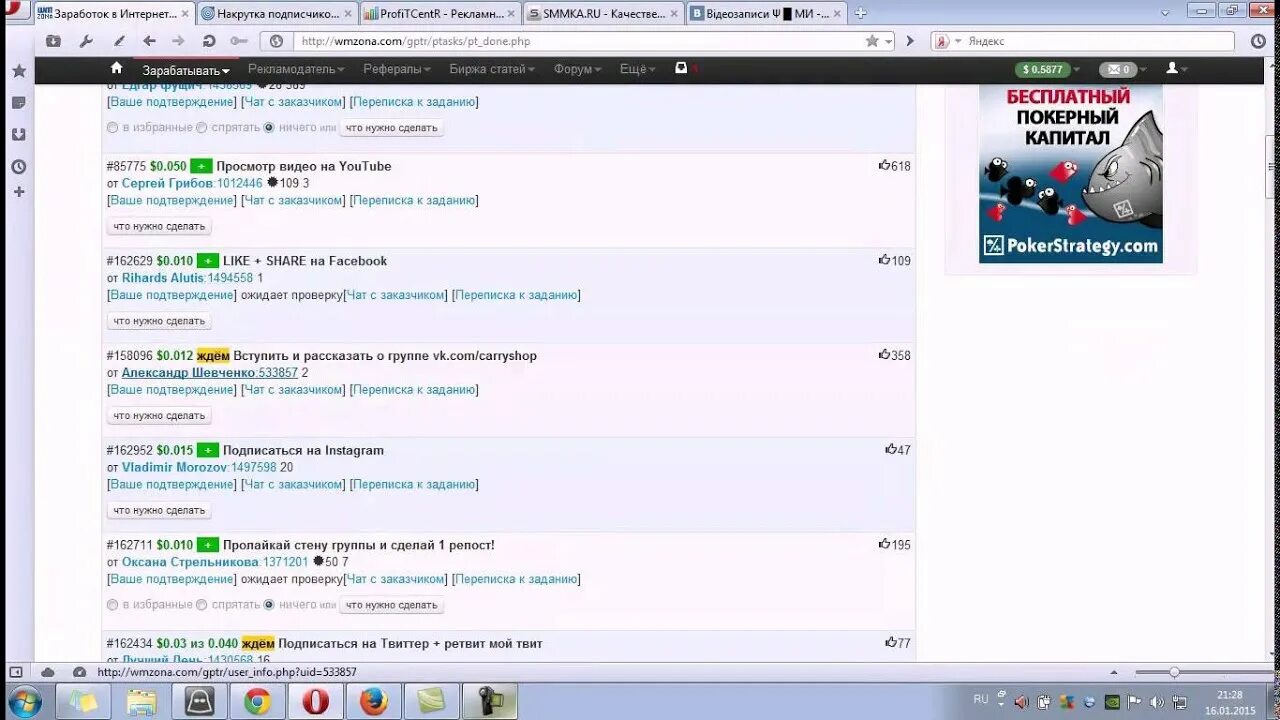The image size is (1280, 720).
Task: Click the key password wand icon
Action: [x=238, y=41]
